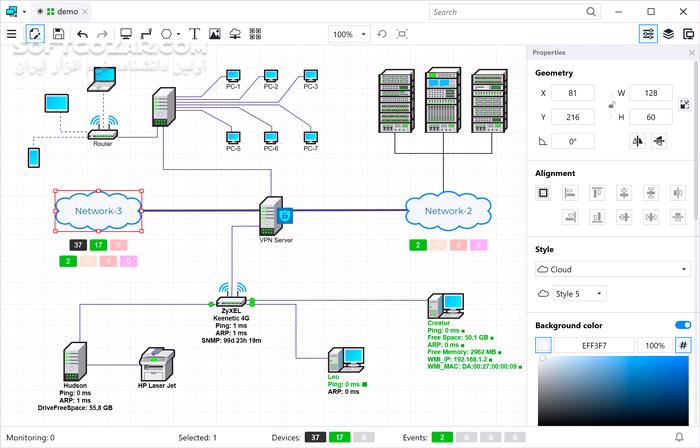This screenshot has width=700, height=448.
Task: Open the Style 5 dropdown
Action: tap(579, 294)
